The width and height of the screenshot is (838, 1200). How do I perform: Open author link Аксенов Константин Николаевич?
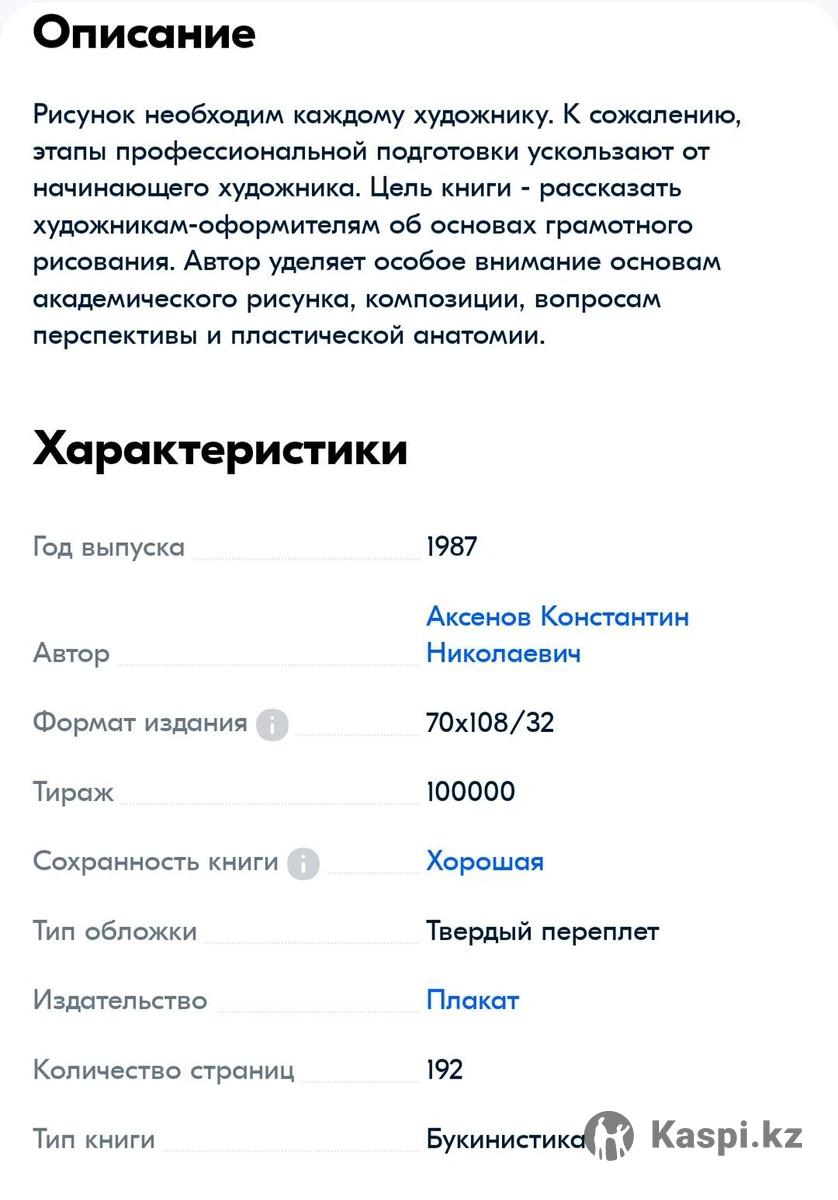557,635
